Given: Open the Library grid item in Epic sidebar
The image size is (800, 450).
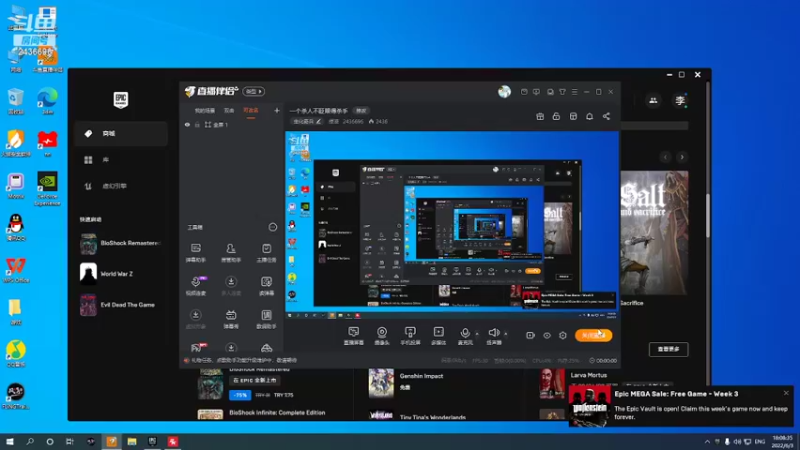Looking at the screenshot, I should click(121, 160).
